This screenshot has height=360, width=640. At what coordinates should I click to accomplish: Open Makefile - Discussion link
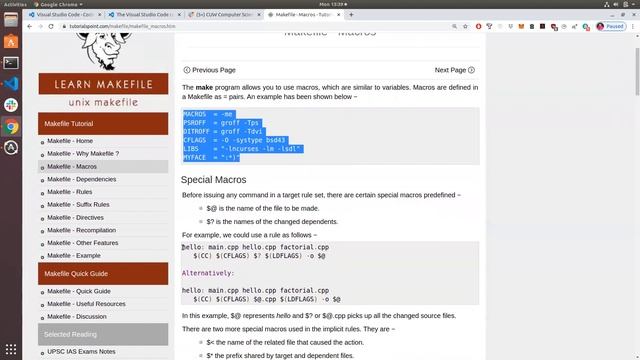point(77,317)
